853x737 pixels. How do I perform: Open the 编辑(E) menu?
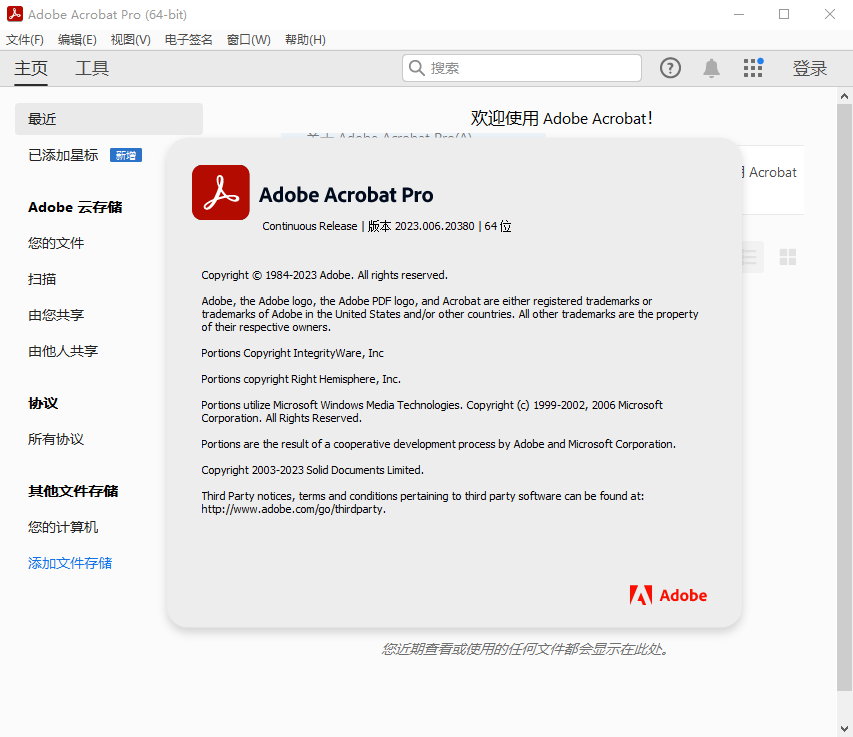(x=77, y=40)
